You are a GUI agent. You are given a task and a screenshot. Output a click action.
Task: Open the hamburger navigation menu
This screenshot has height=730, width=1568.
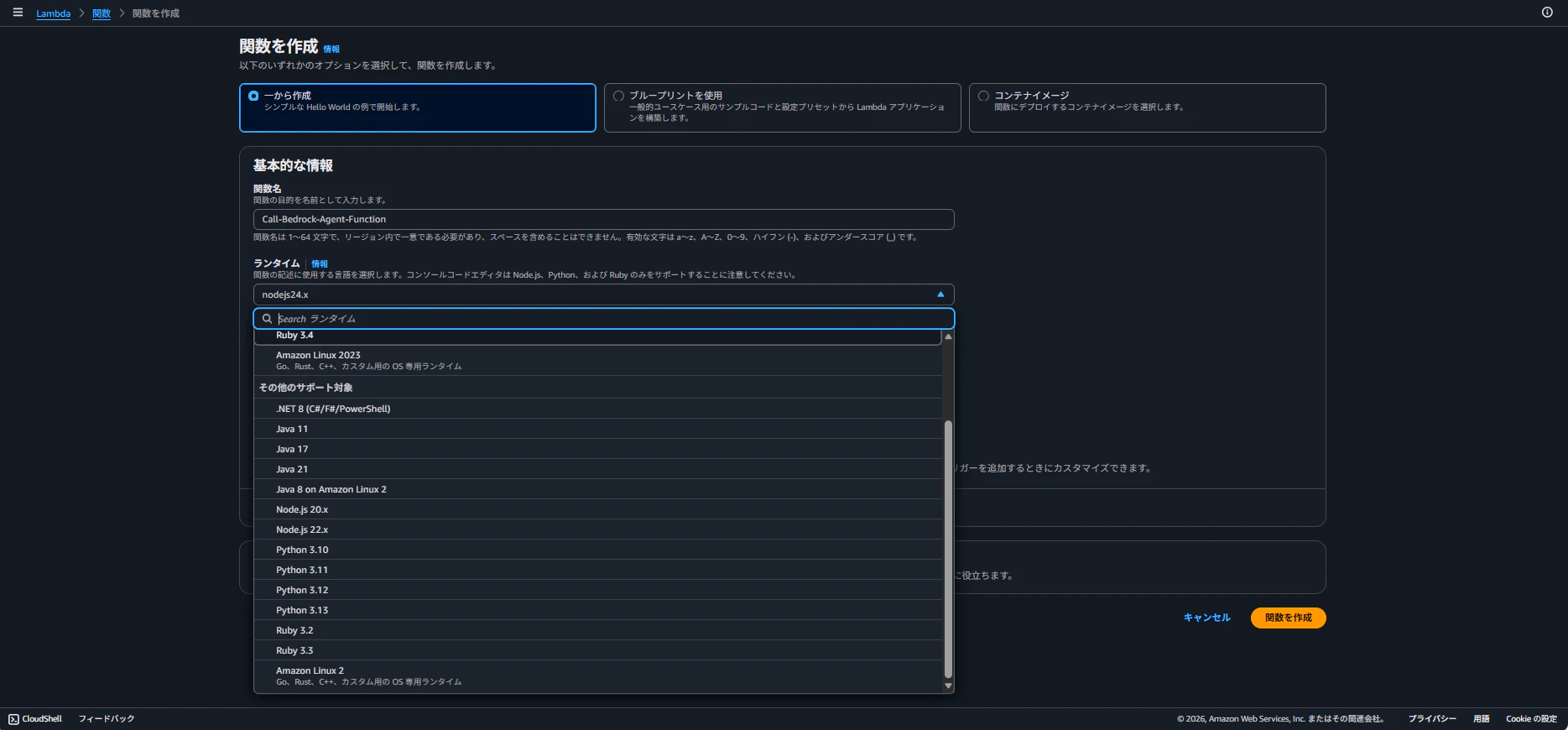point(18,13)
